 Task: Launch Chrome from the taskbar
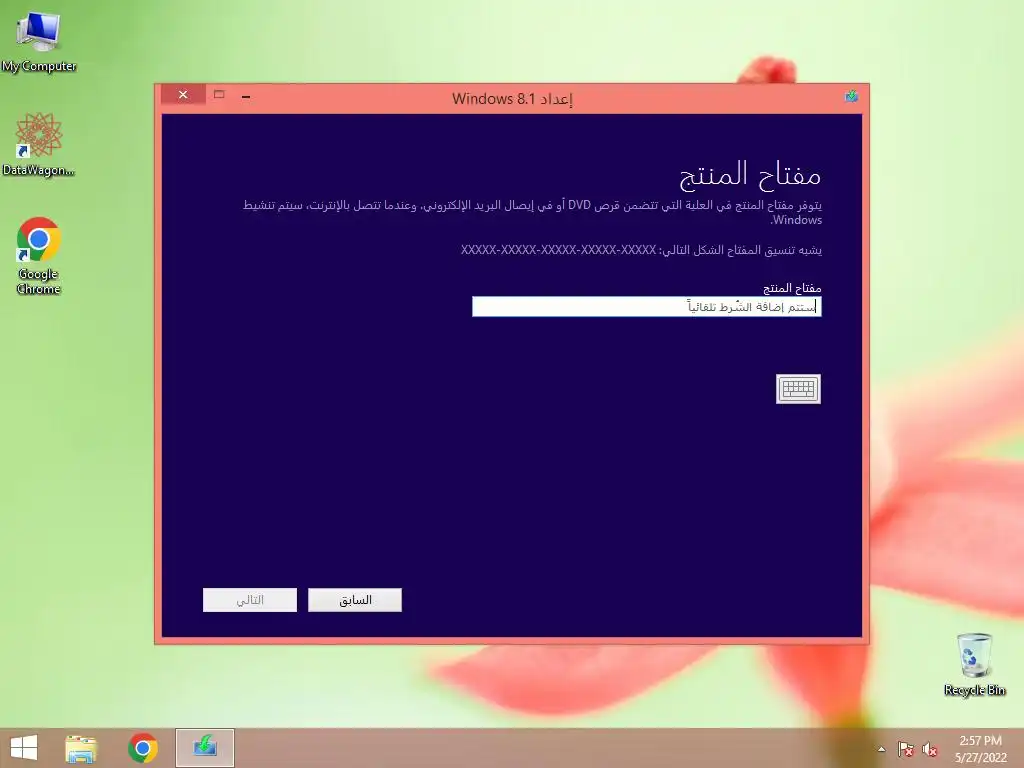tap(142, 748)
